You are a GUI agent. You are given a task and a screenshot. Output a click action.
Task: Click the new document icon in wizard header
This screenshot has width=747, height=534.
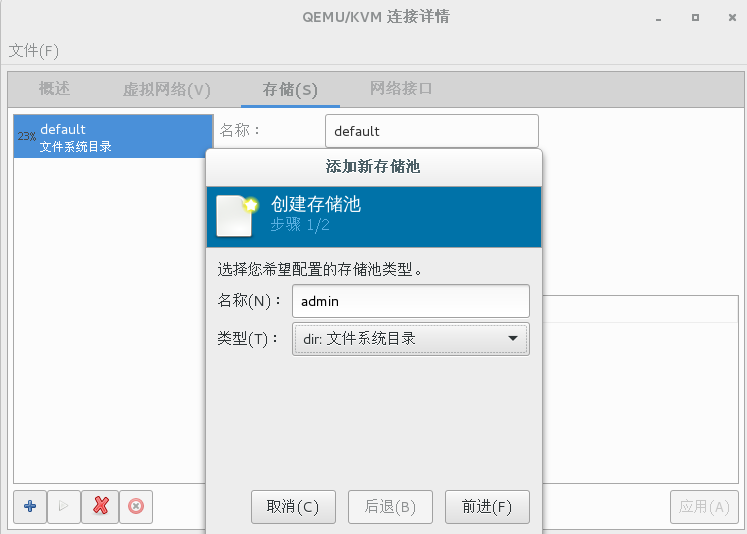point(237,216)
